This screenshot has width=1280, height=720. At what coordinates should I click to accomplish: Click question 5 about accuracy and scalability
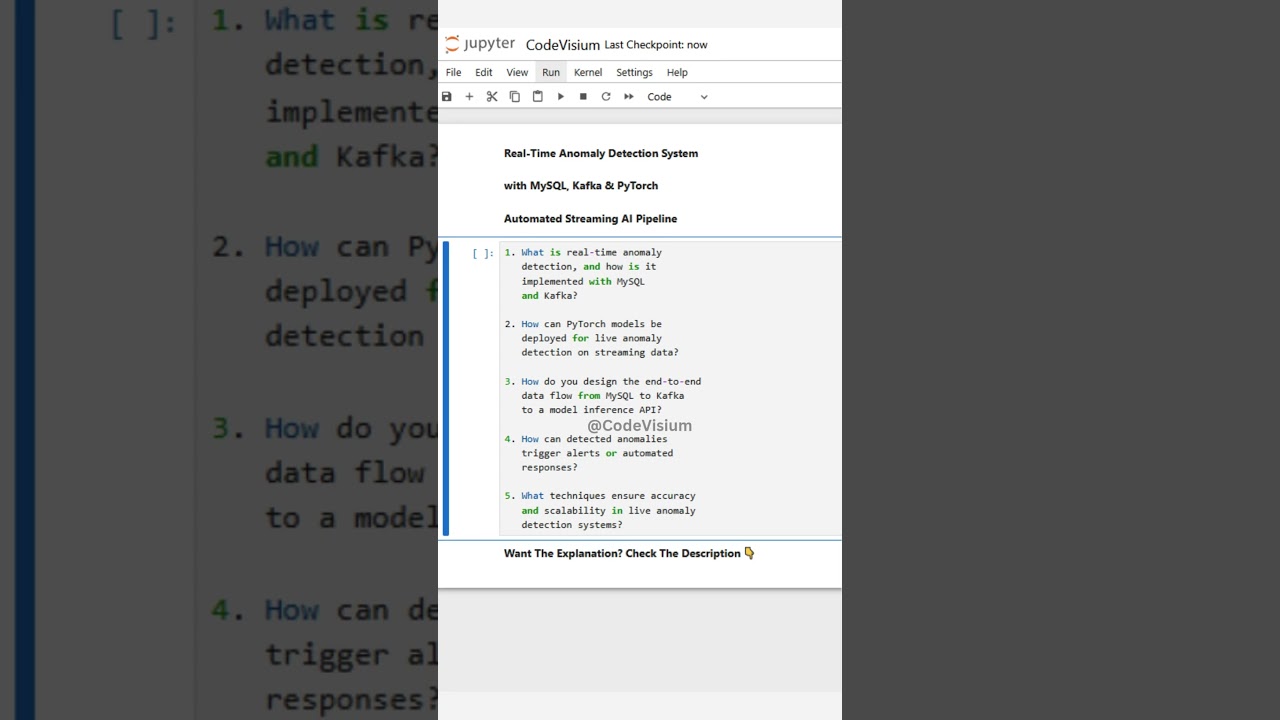(x=600, y=510)
